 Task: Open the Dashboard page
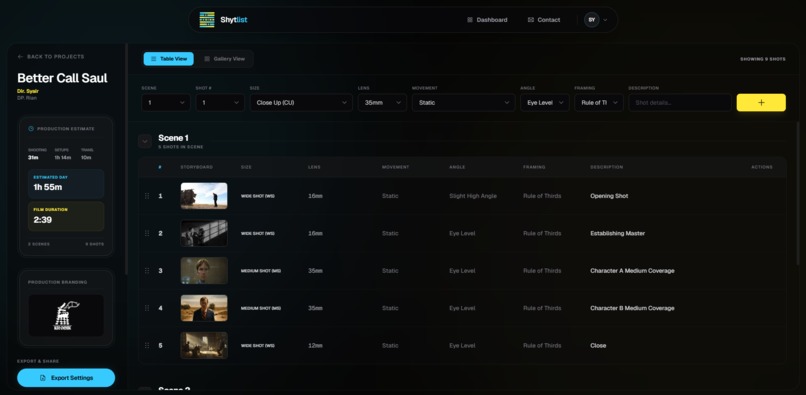(487, 20)
